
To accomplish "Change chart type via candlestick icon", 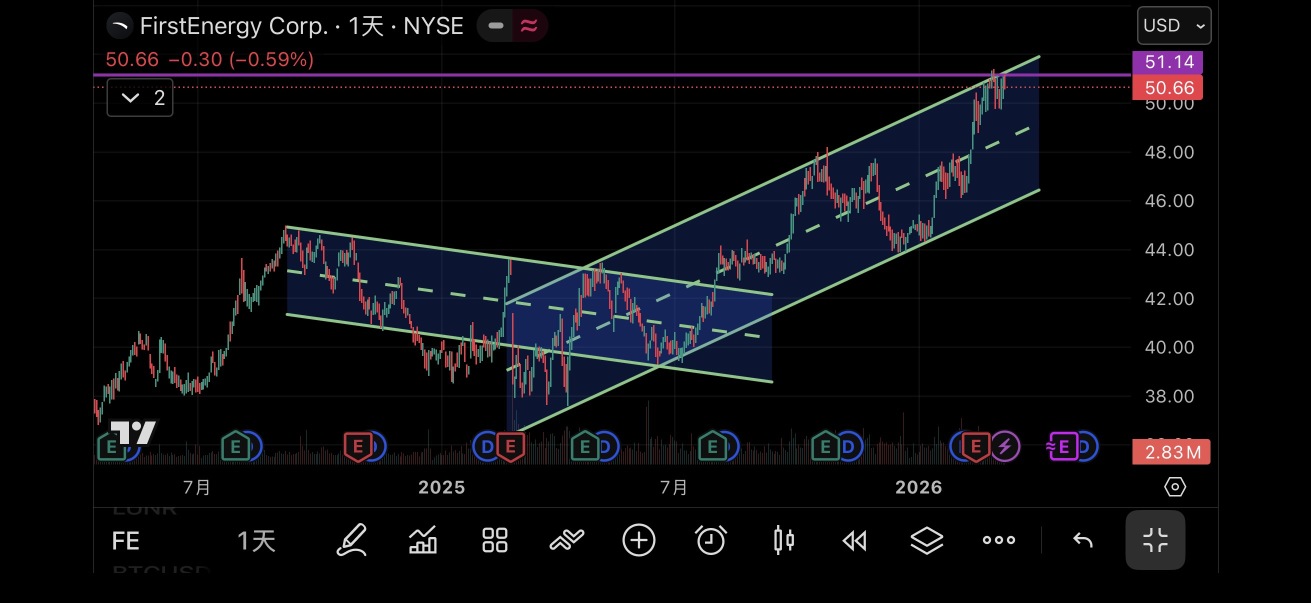I will pos(783,541).
